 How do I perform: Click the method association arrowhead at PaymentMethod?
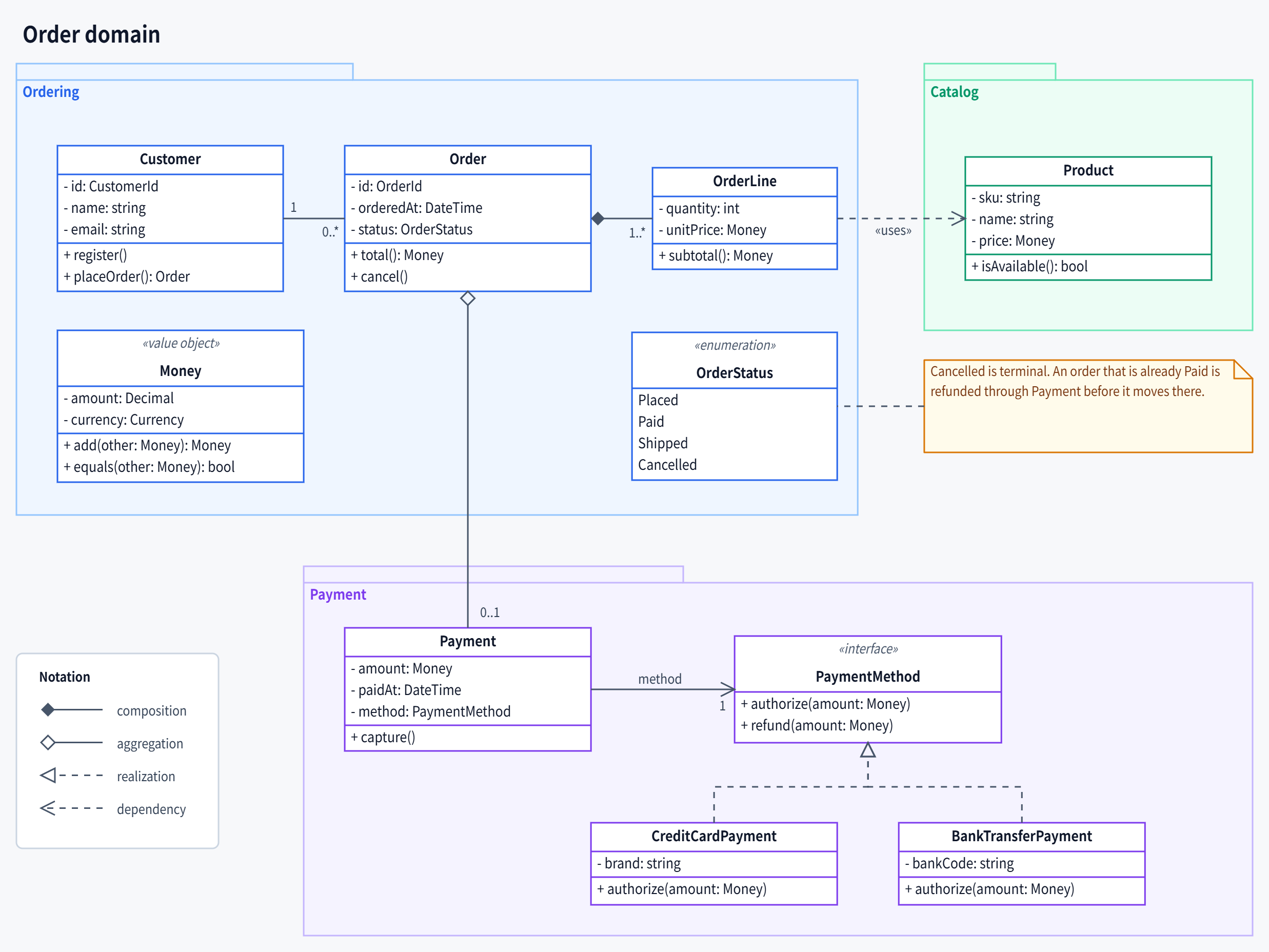(x=727, y=689)
